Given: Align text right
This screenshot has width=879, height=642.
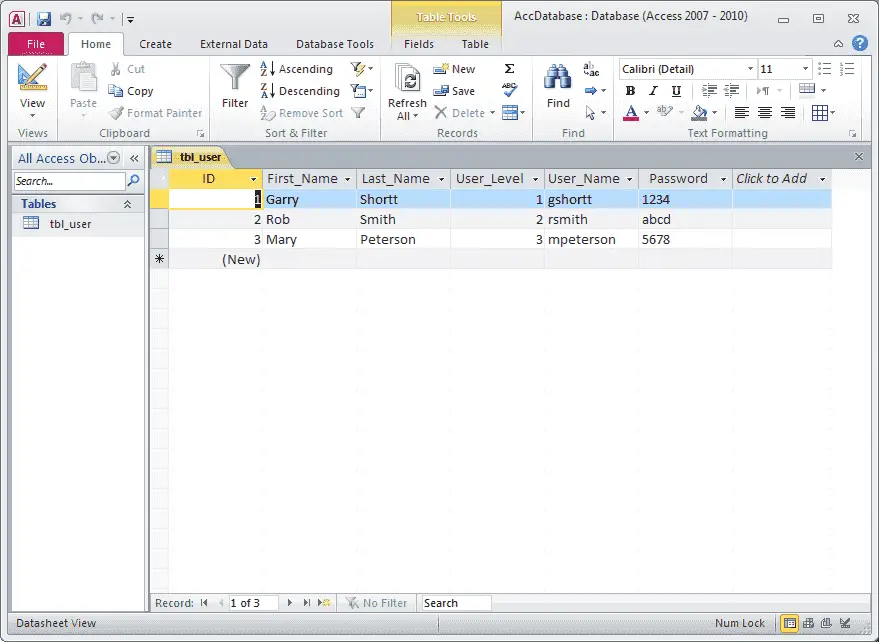Looking at the screenshot, I should (788, 113).
